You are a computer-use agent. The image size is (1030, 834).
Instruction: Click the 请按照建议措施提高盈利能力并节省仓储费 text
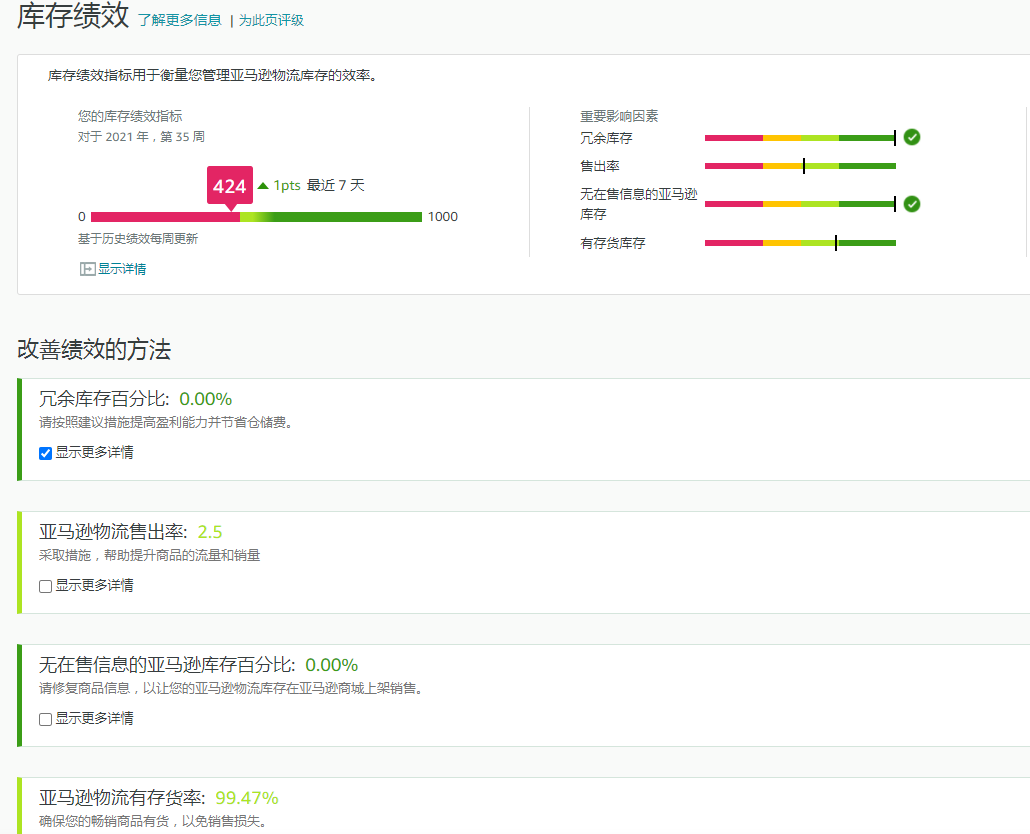coord(166,422)
